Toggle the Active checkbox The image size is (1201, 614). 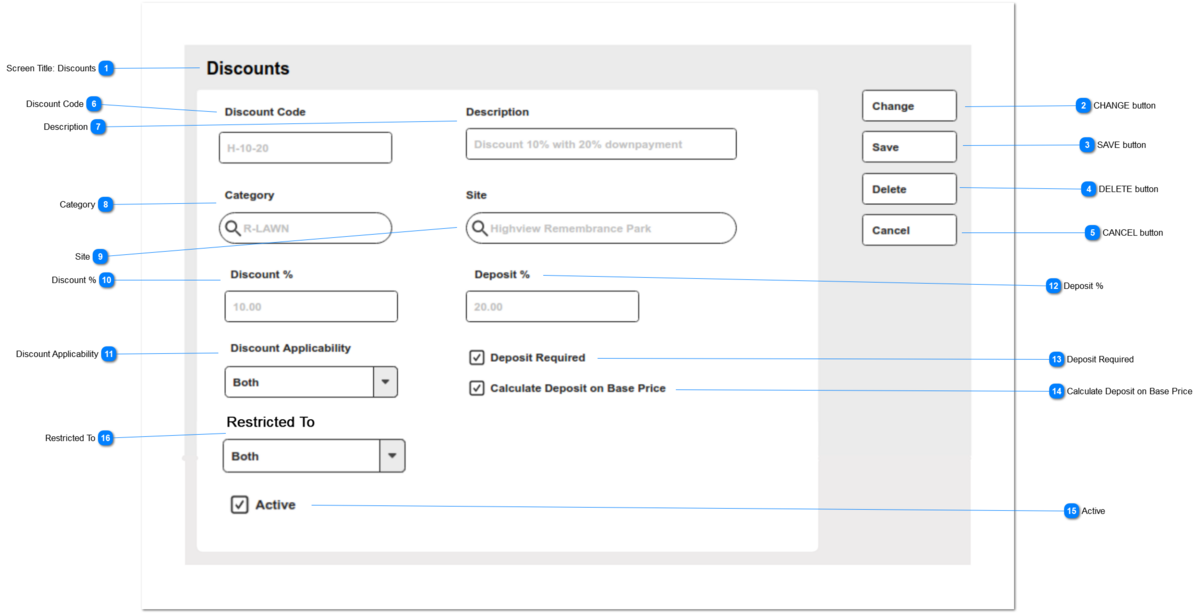tap(239, 504)
